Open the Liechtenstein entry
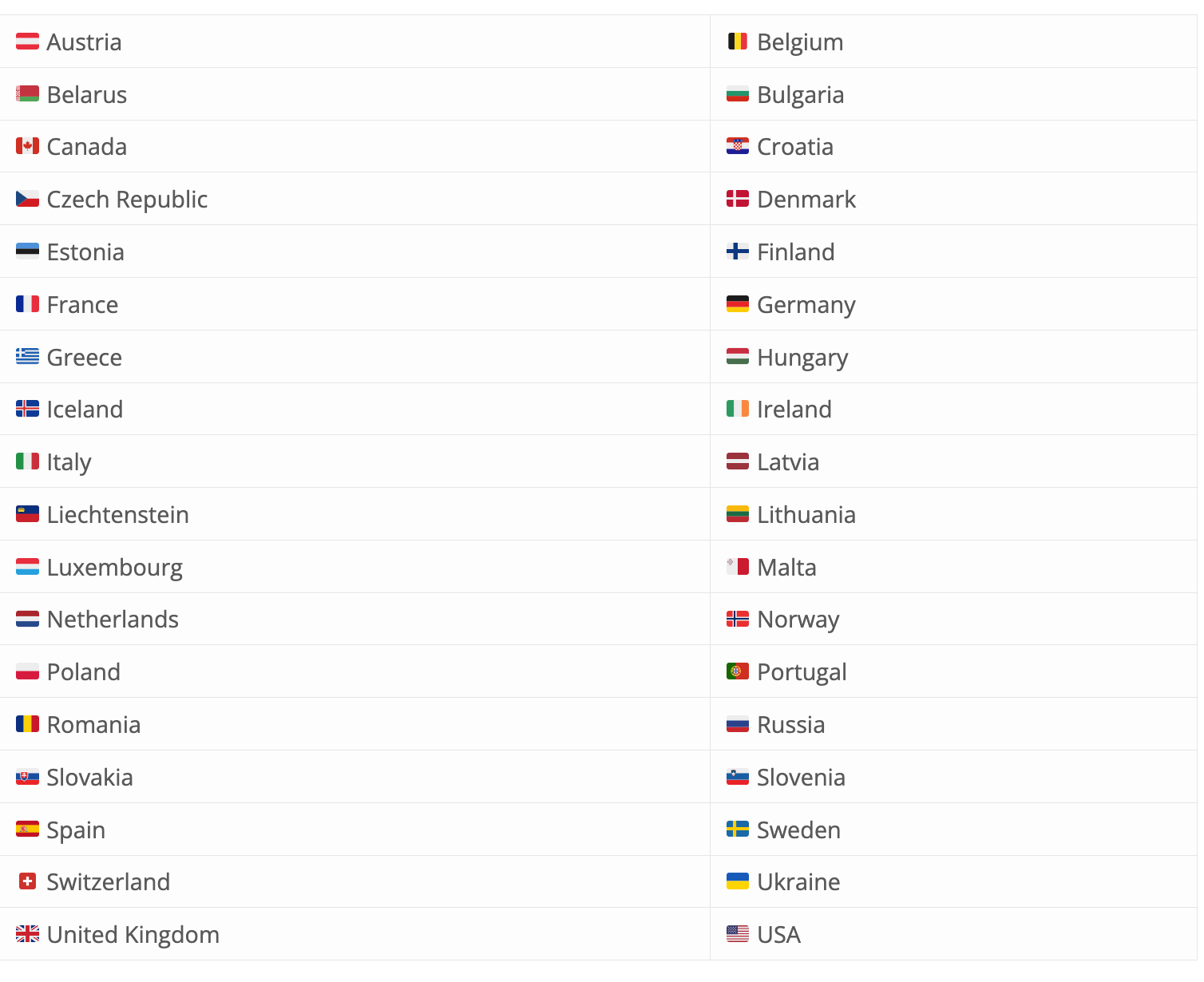The width and height of the screenshot is (1204, 982). (117, 515)
